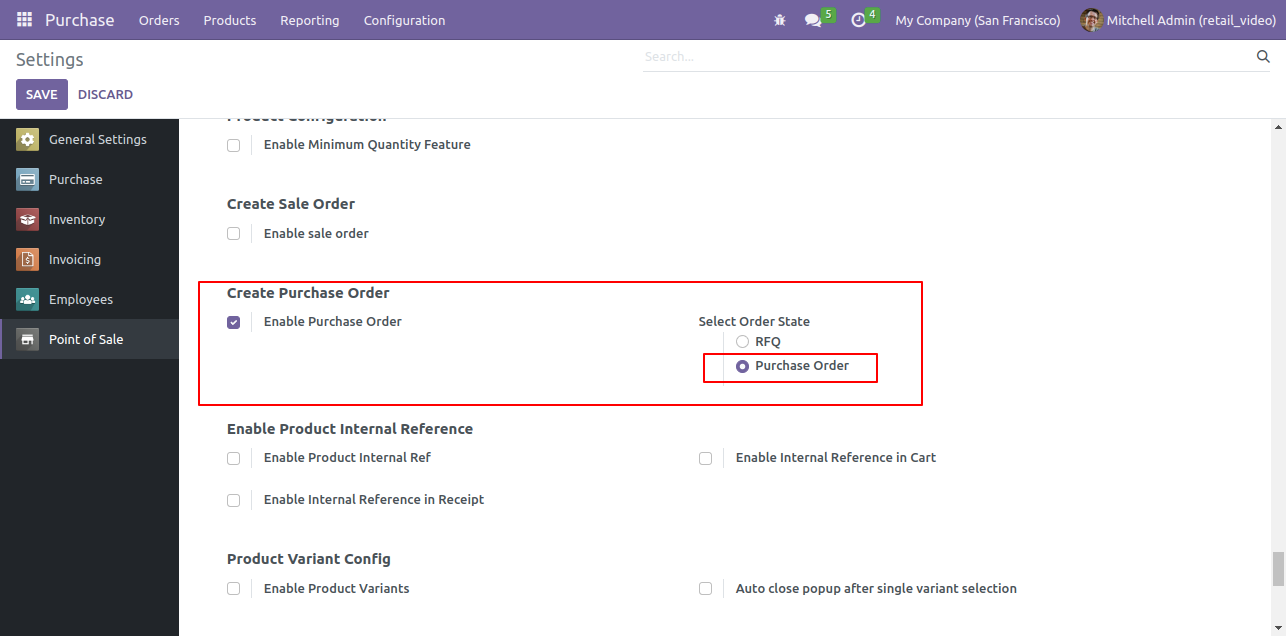Click the Employees people icon
Viewport: 1286px width, 636px height.
click(27, 300)
